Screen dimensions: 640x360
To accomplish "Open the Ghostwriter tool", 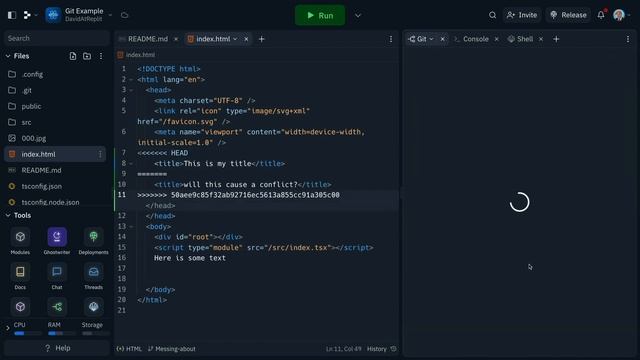I will (57, 241).
